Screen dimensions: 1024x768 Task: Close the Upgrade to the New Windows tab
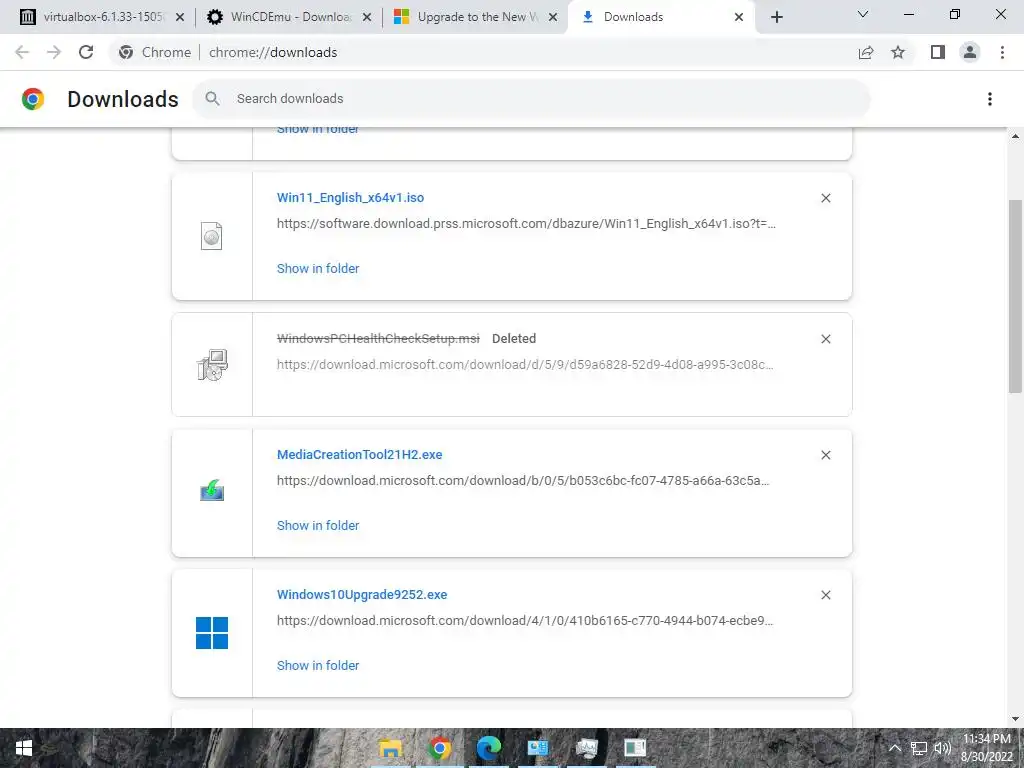tap(553, 17)
